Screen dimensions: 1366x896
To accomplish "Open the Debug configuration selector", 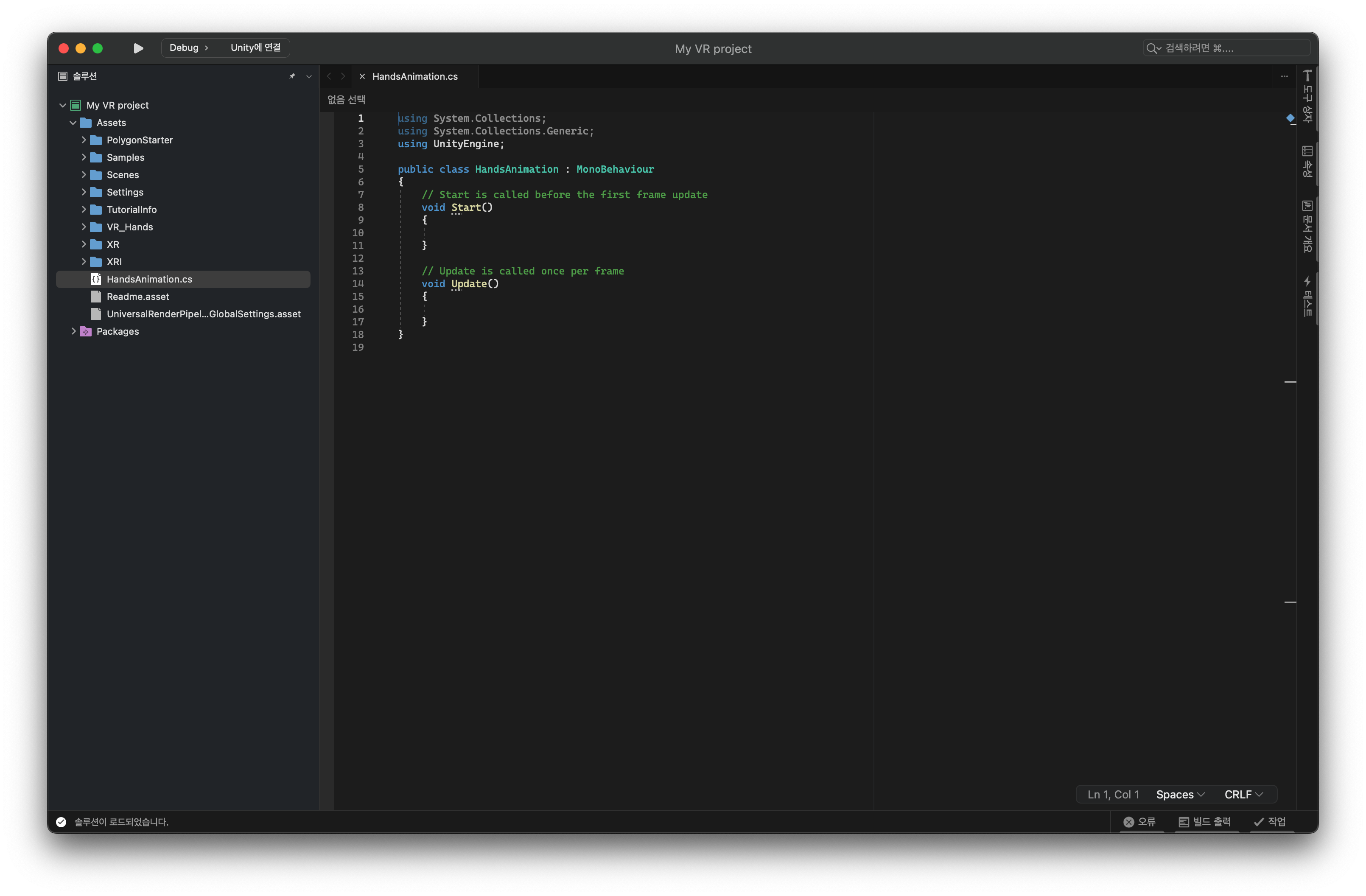I will pos(188,48).
